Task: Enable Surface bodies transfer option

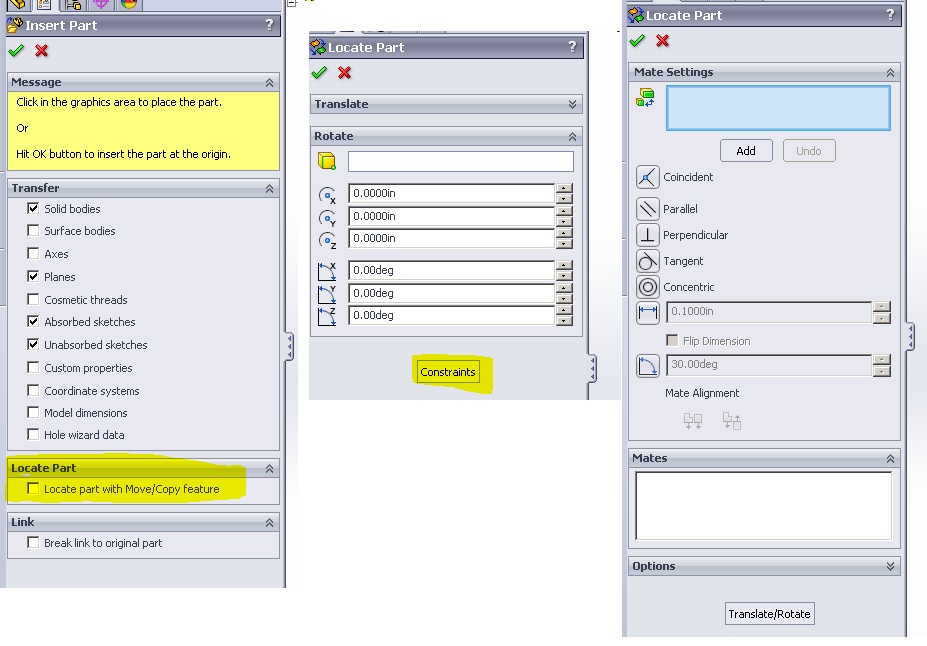Action: pos(33,231)
